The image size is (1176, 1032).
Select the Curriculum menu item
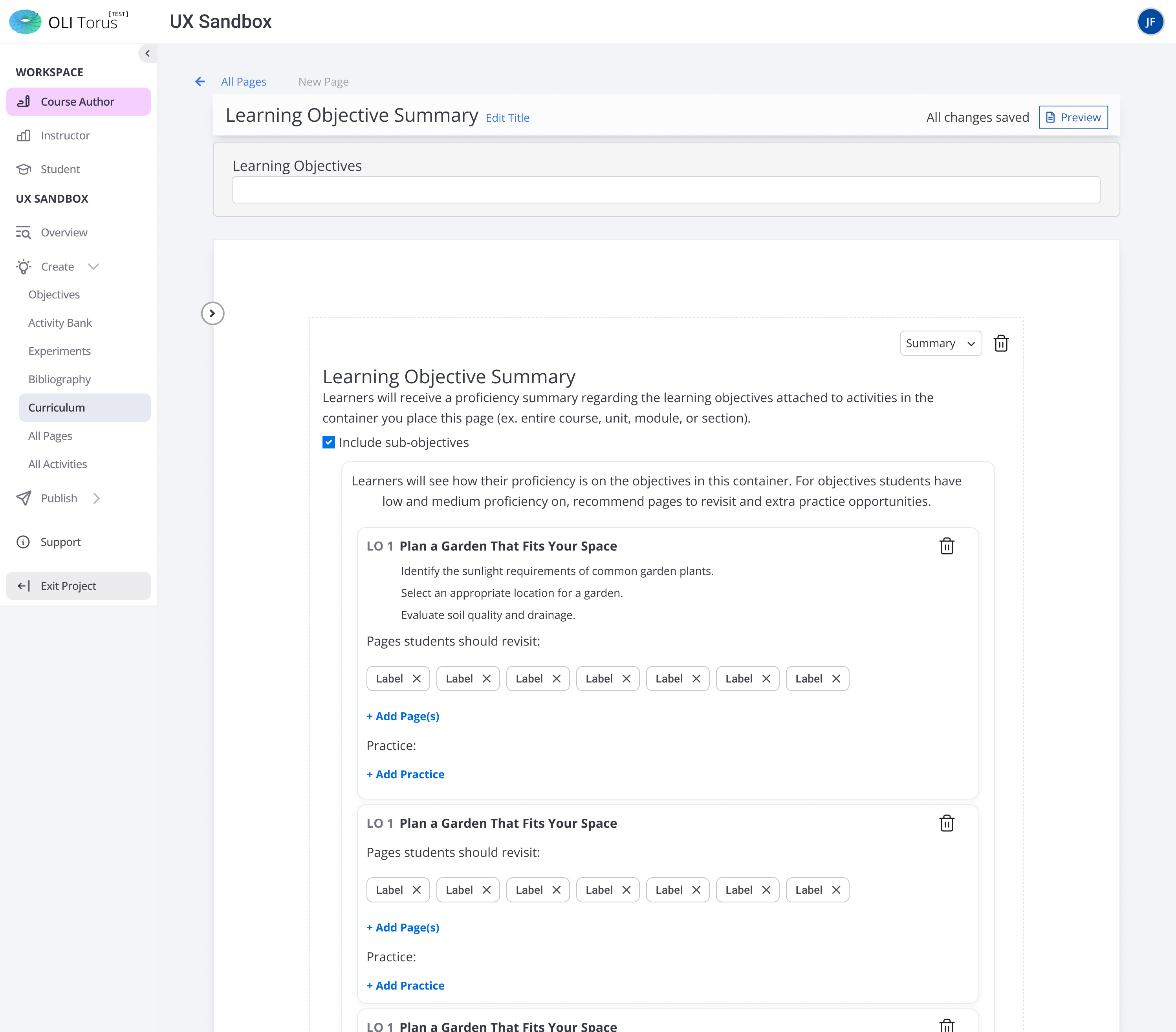click(x=84, y=408)
